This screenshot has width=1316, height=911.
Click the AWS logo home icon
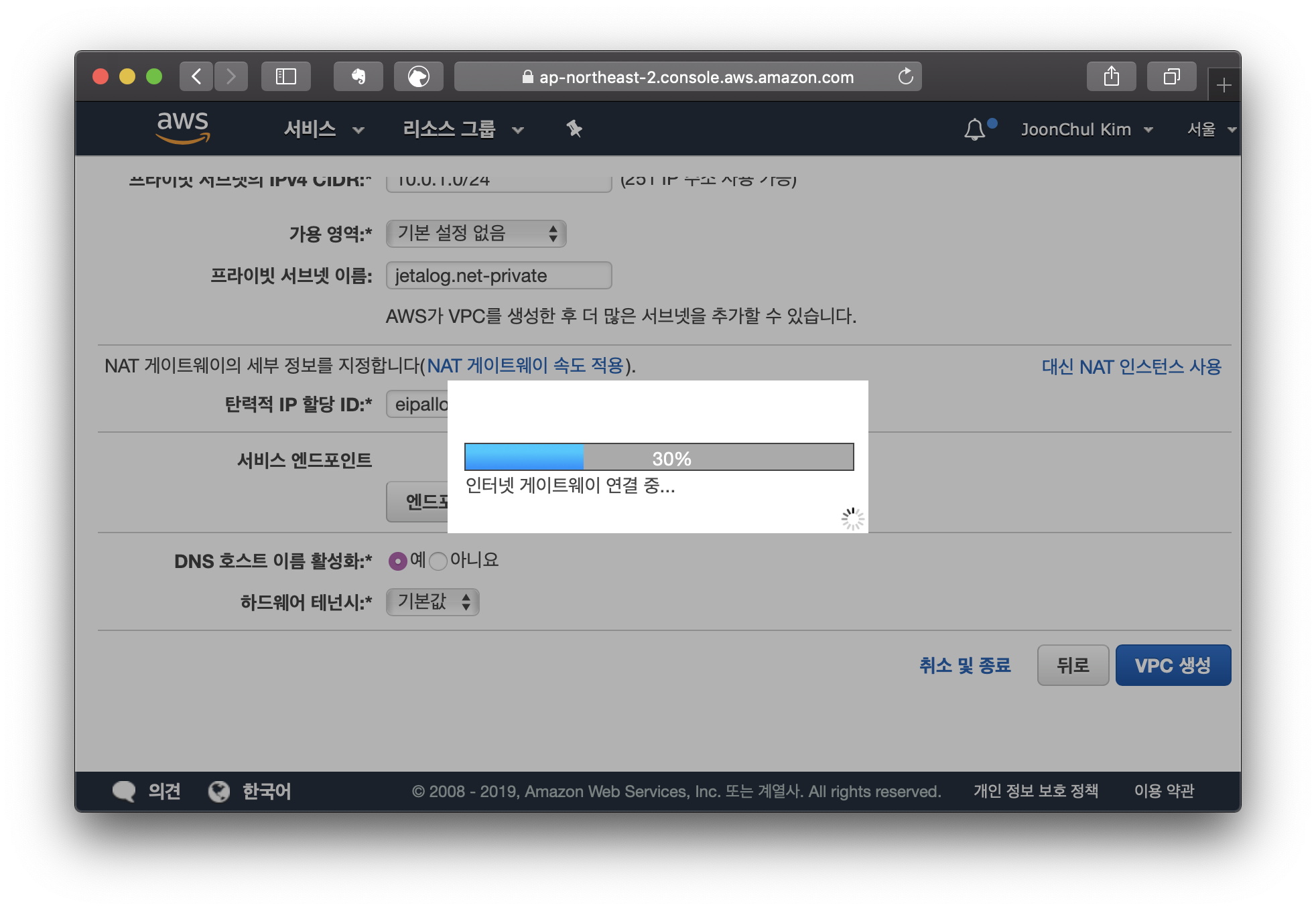[182, 127]
